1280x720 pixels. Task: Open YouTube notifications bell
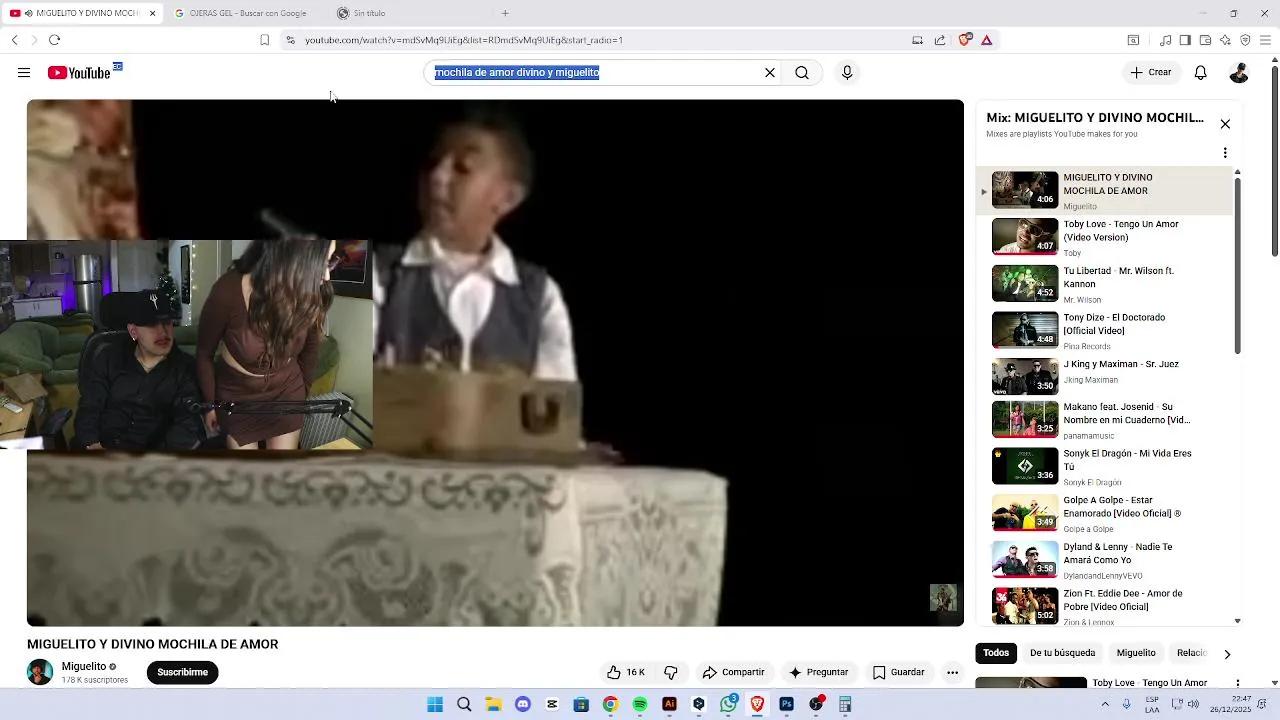pos(1201,73)
